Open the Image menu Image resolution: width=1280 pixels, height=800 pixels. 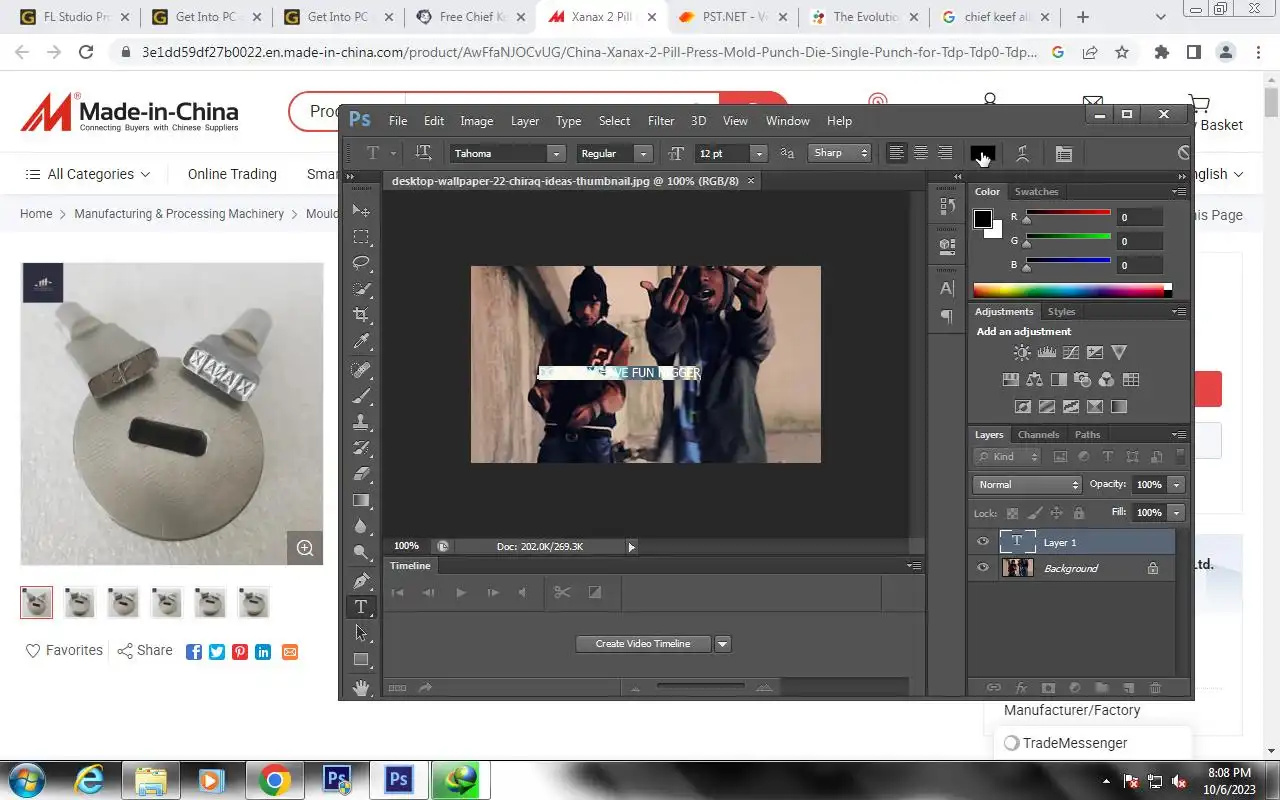(476, 120)
